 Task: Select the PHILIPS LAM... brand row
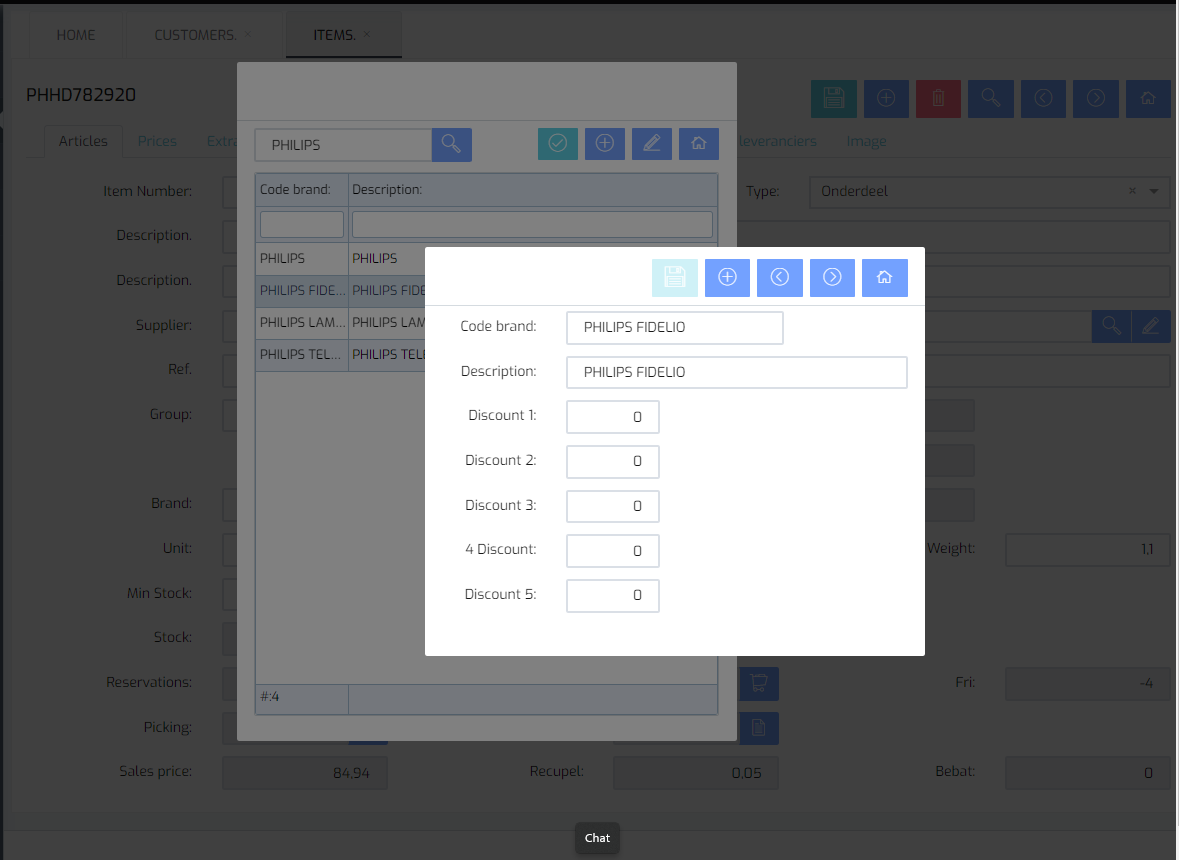(x=341, y=322)
